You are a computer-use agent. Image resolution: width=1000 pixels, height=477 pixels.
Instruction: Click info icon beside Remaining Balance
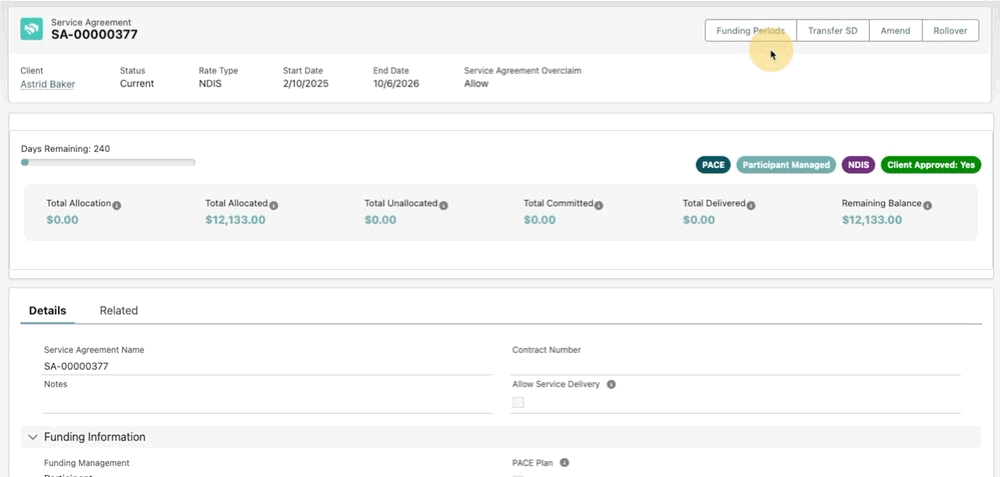point(927,205)
